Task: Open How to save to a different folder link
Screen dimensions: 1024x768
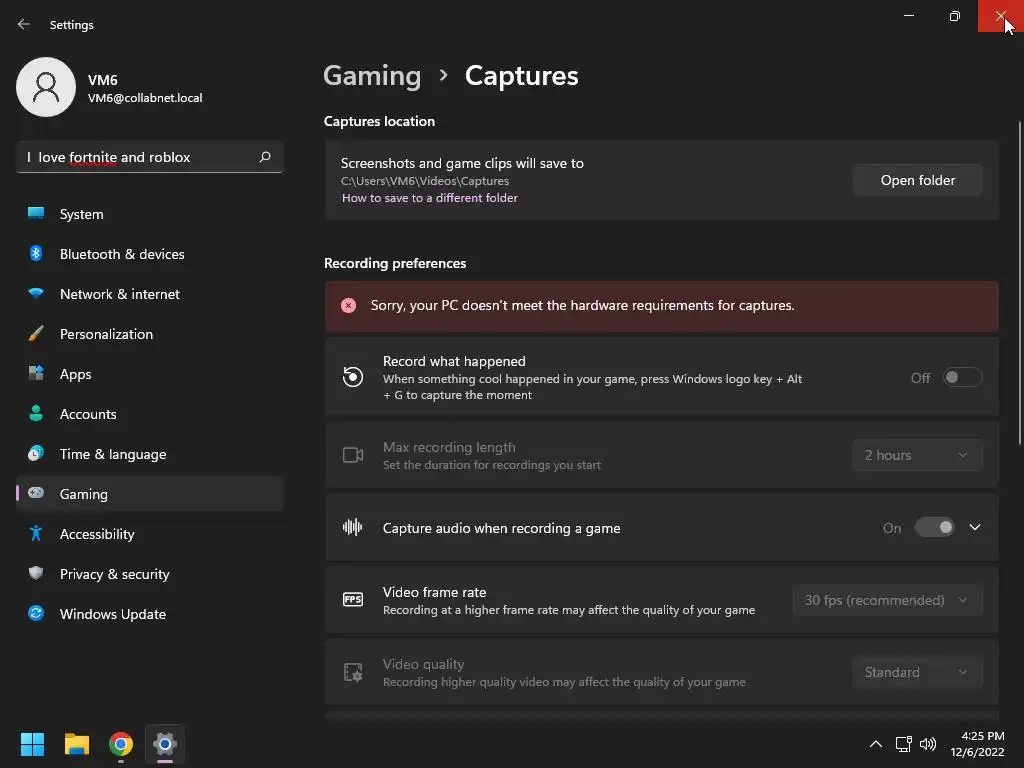Action: coord(430,198)
